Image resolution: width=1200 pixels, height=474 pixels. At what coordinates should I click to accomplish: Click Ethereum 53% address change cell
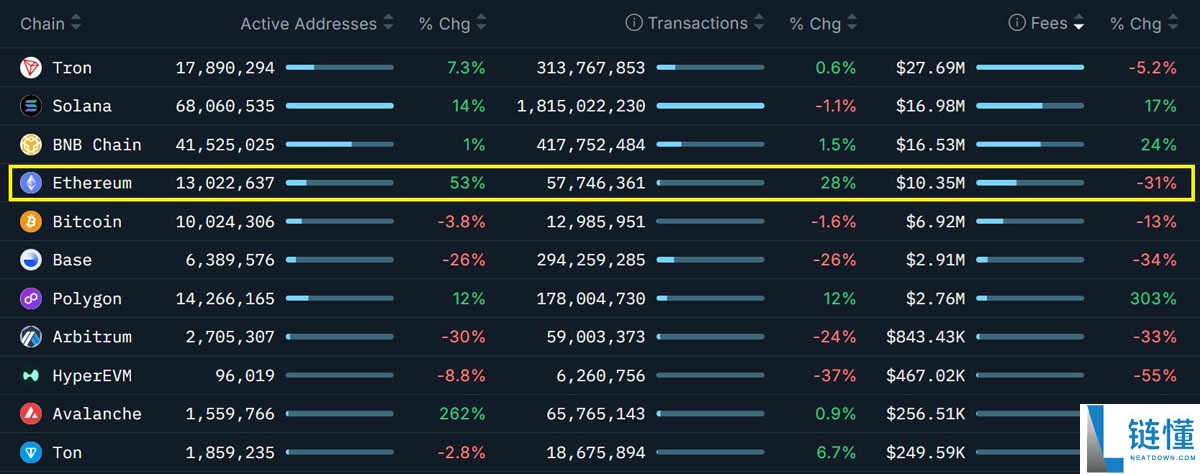(467, 183)
